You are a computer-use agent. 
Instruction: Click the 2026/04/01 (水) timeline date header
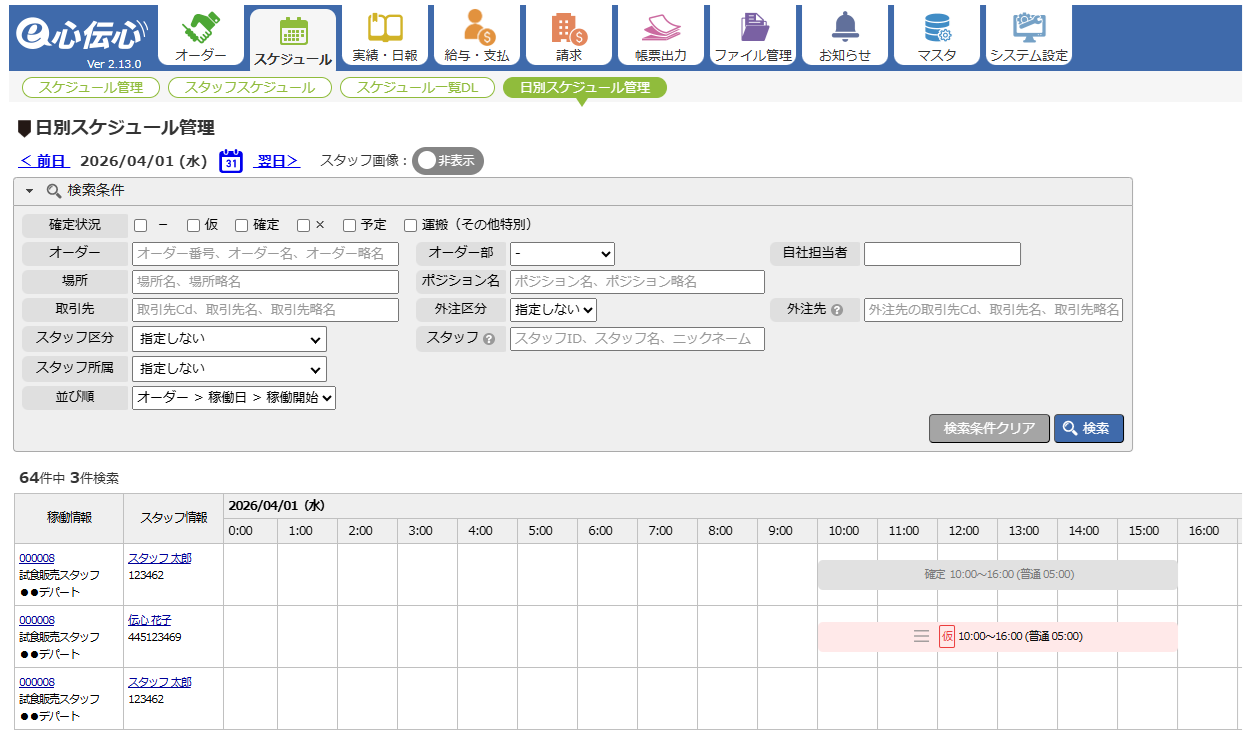coord(277,506)
